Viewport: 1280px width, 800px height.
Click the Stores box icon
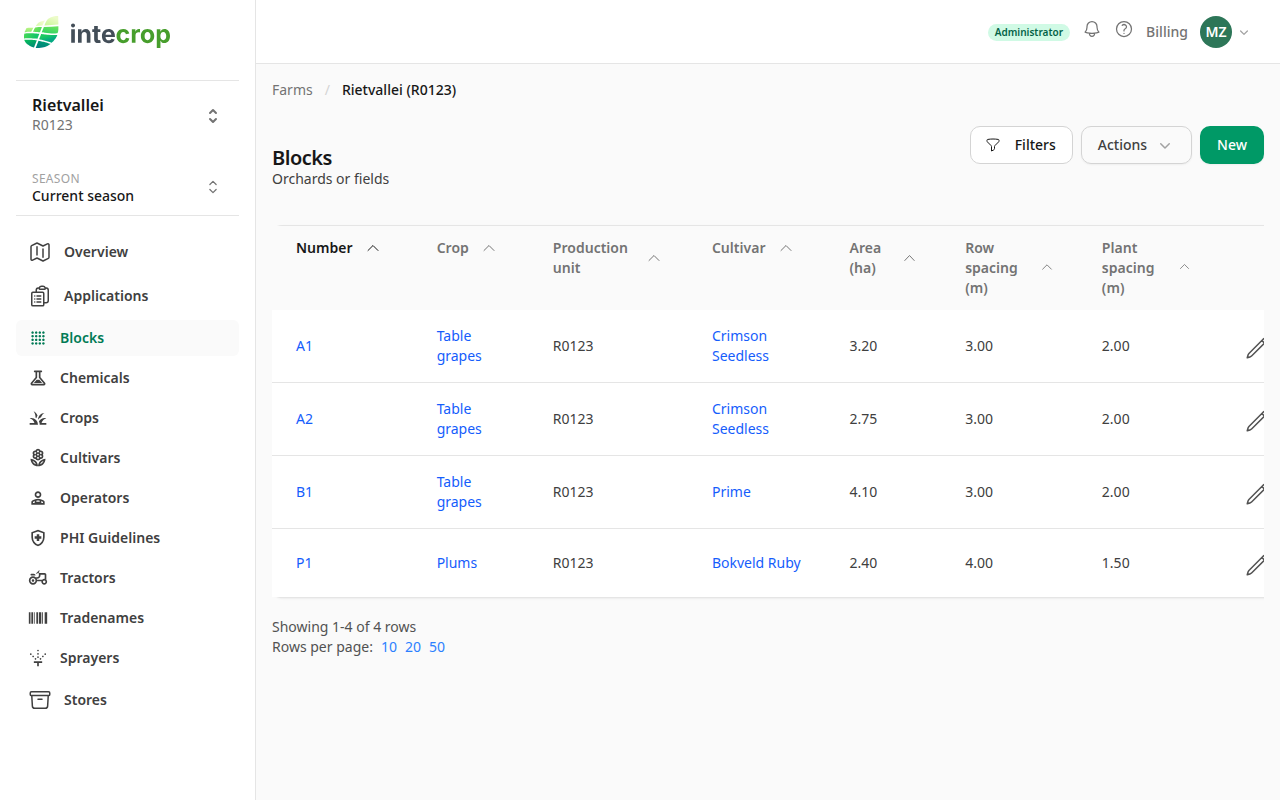(40, 700)
